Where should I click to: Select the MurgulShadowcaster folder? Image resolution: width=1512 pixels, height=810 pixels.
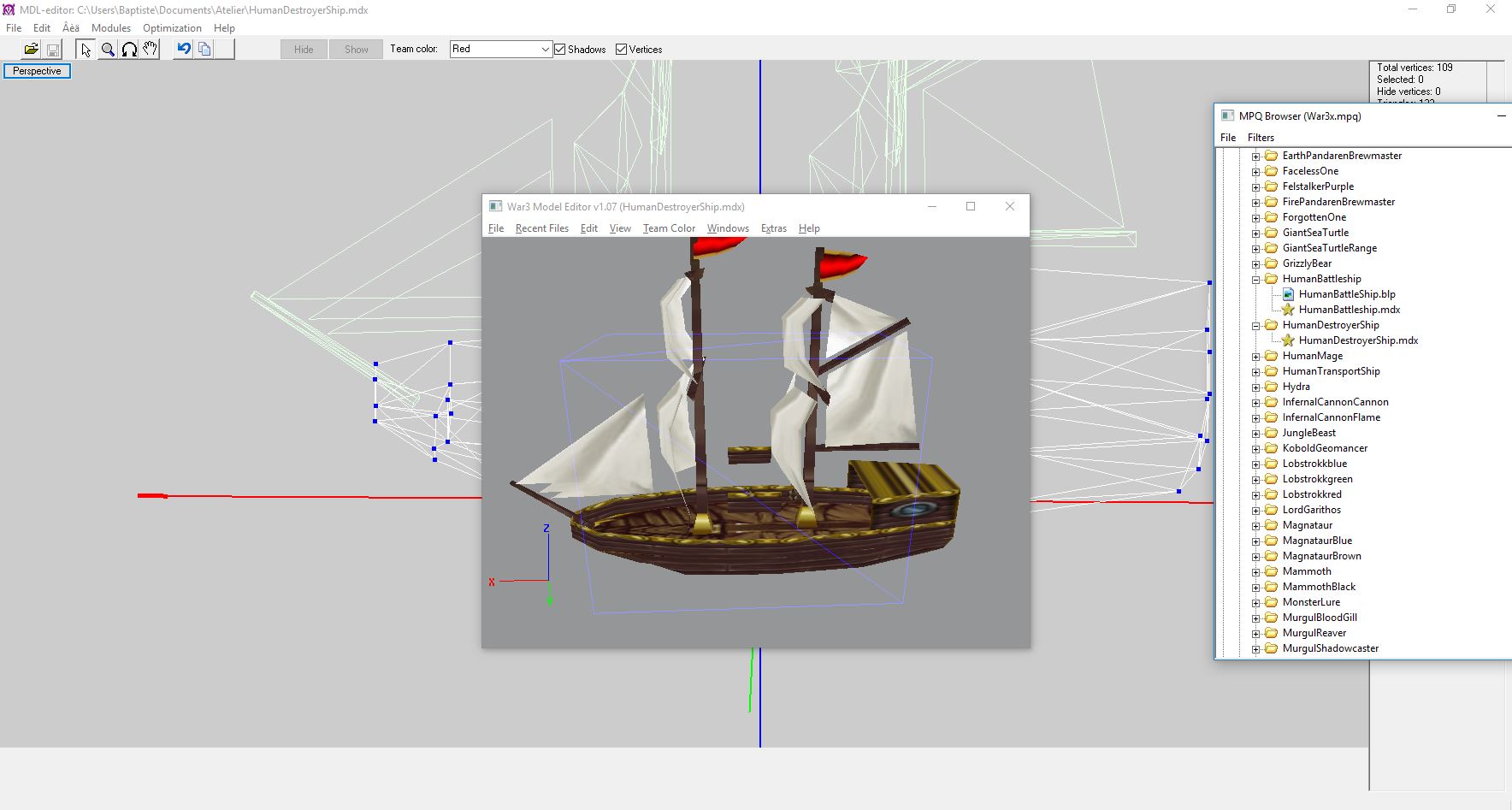click(x=1330, y=648)
